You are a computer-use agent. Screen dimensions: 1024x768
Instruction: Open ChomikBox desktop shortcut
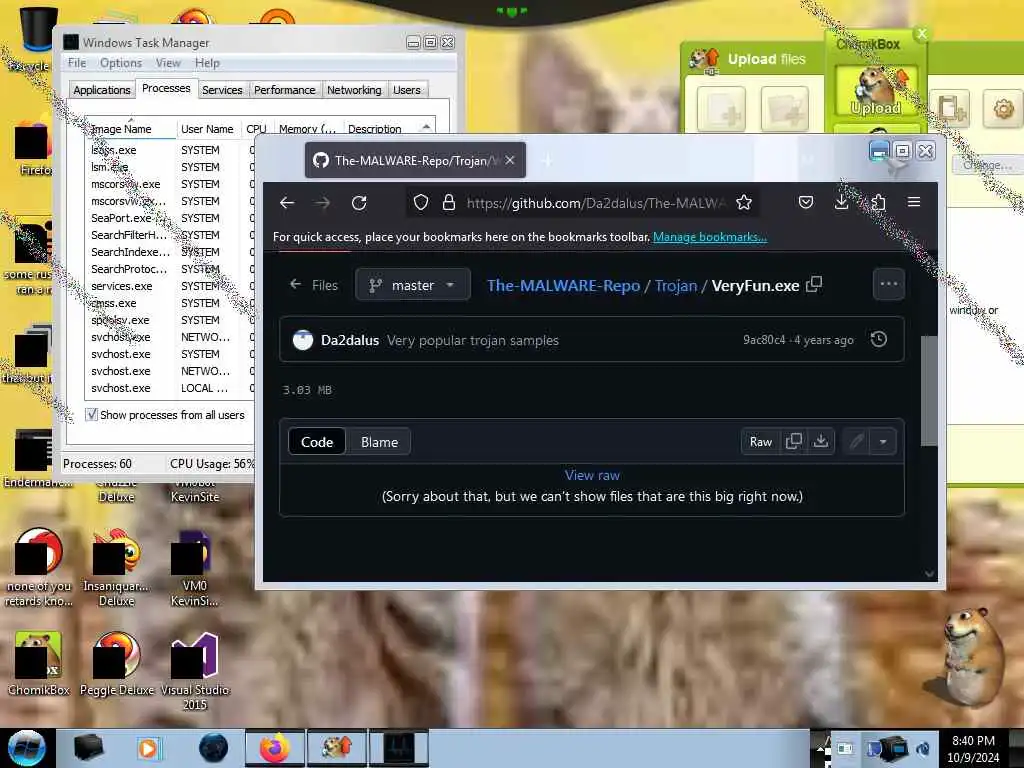point(39,663)
